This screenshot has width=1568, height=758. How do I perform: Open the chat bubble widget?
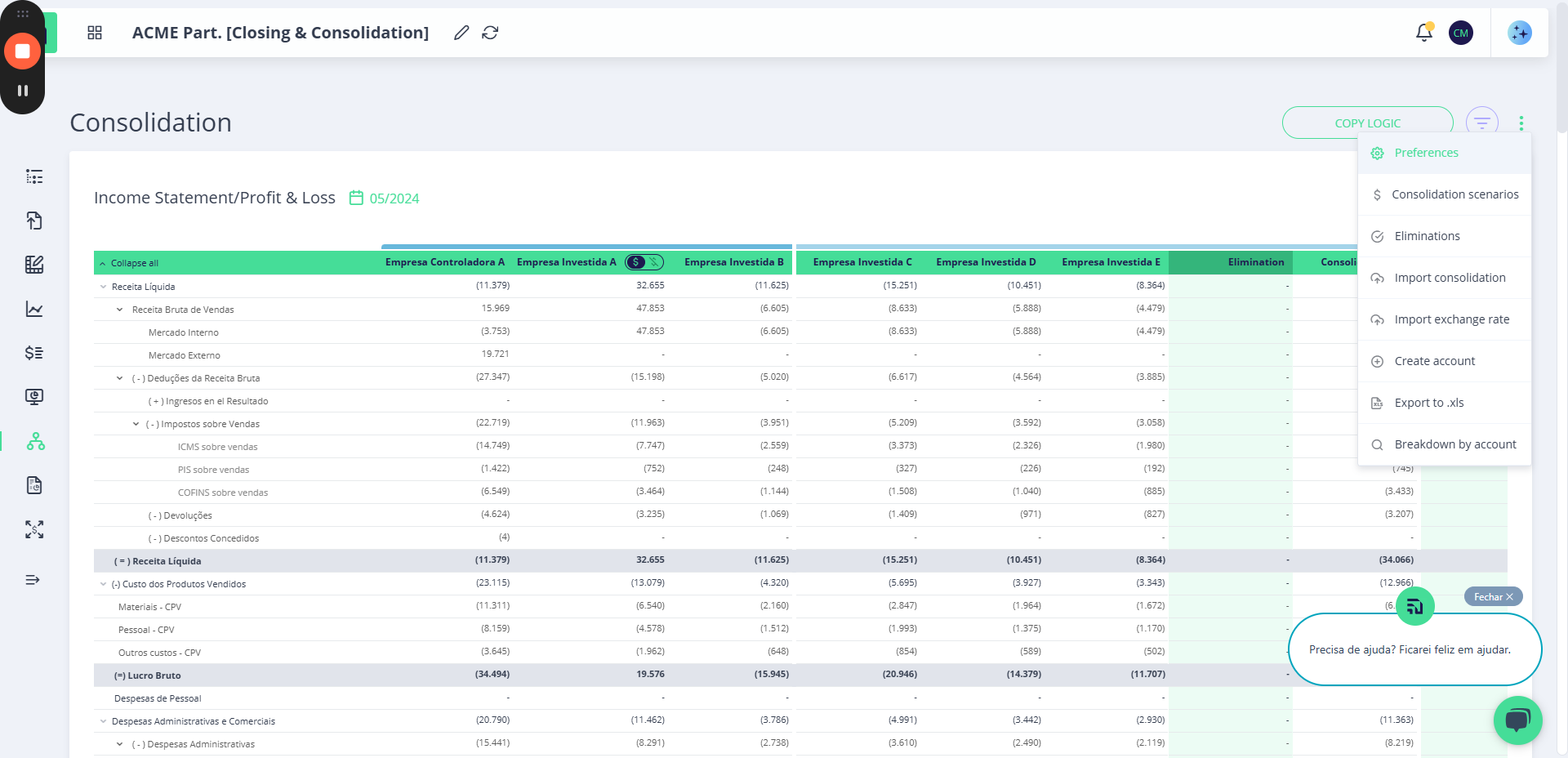tap(1517, 720)
